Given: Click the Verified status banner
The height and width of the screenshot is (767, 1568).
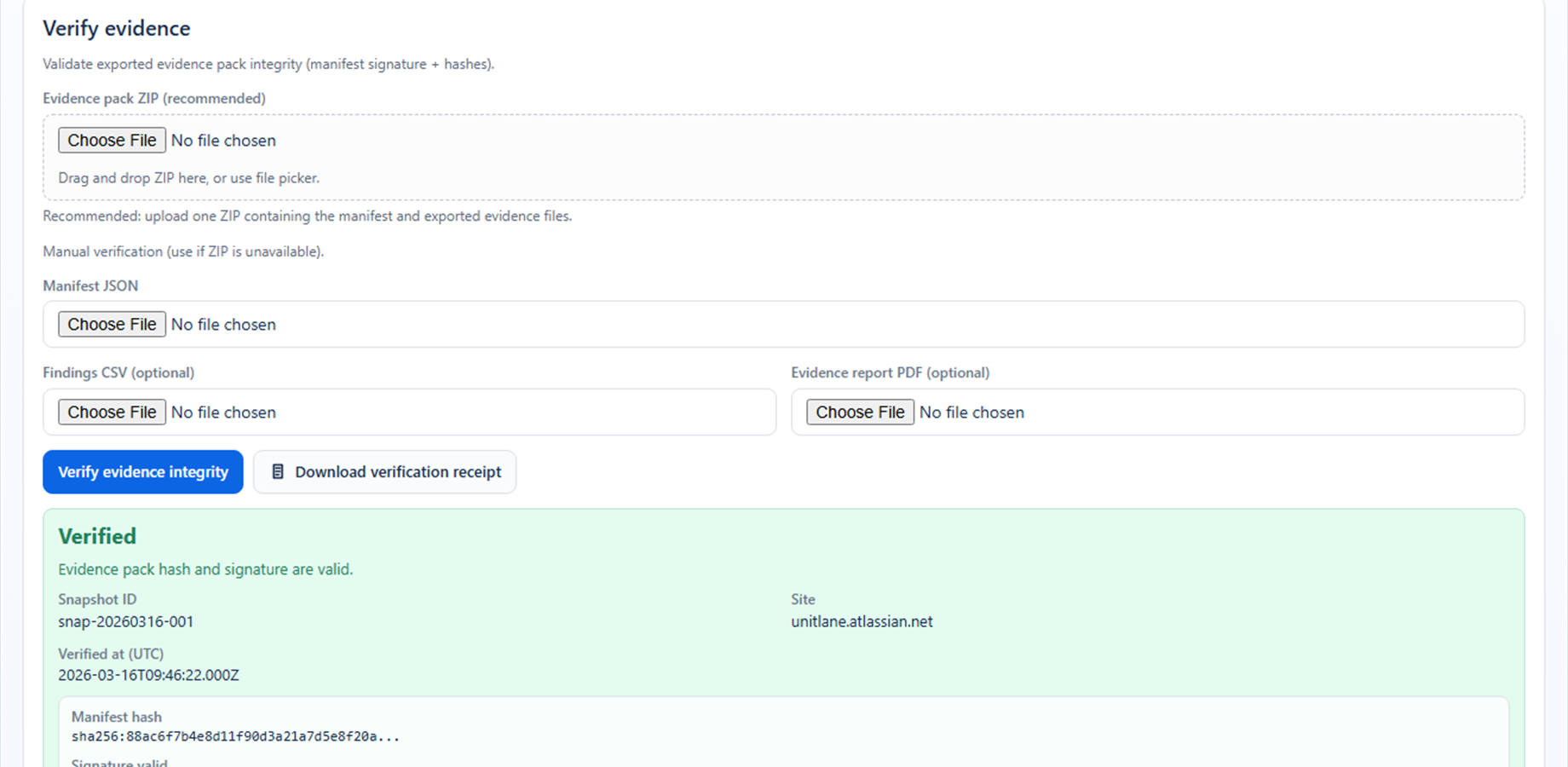Looking at the screenshot, I should click(x=96, y=536).
